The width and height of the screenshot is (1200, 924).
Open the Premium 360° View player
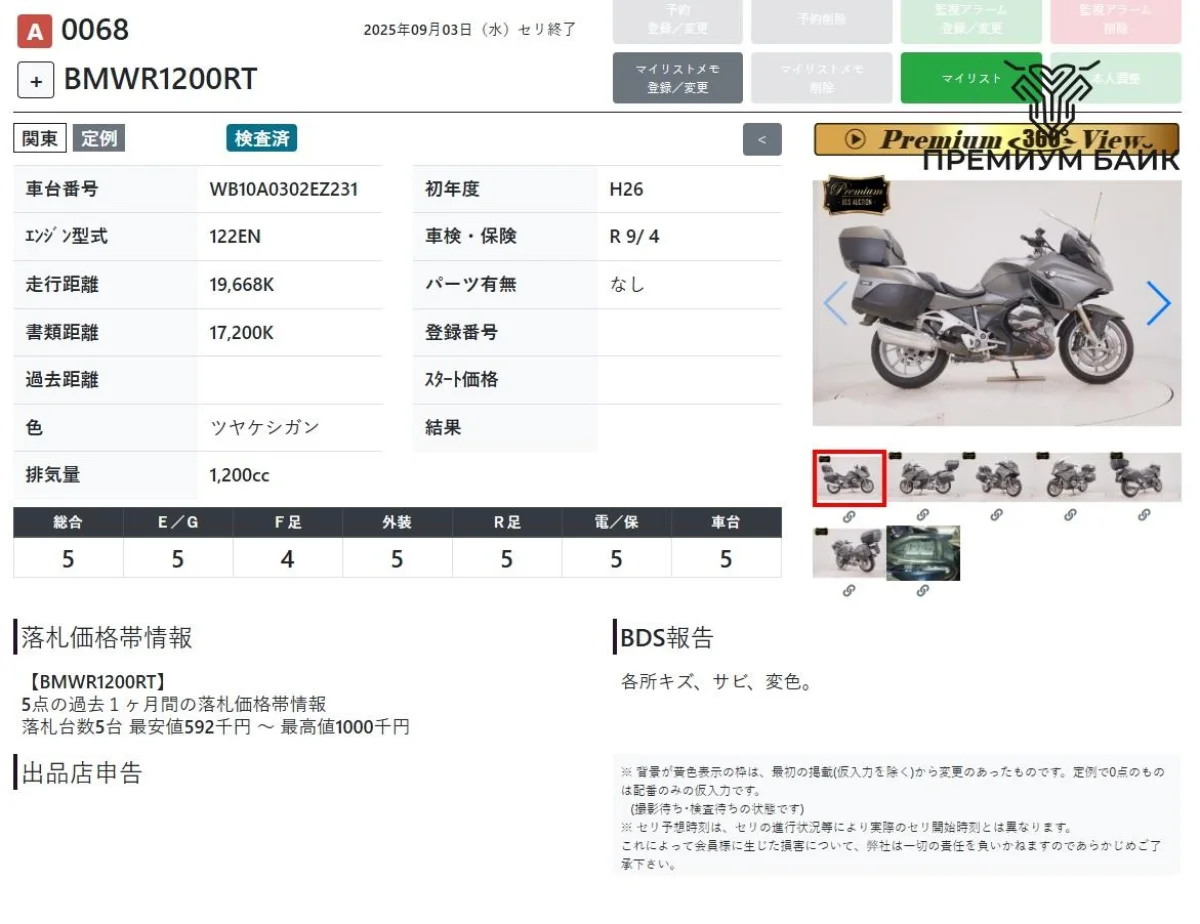pyautogui.click(x=996, y=140)
